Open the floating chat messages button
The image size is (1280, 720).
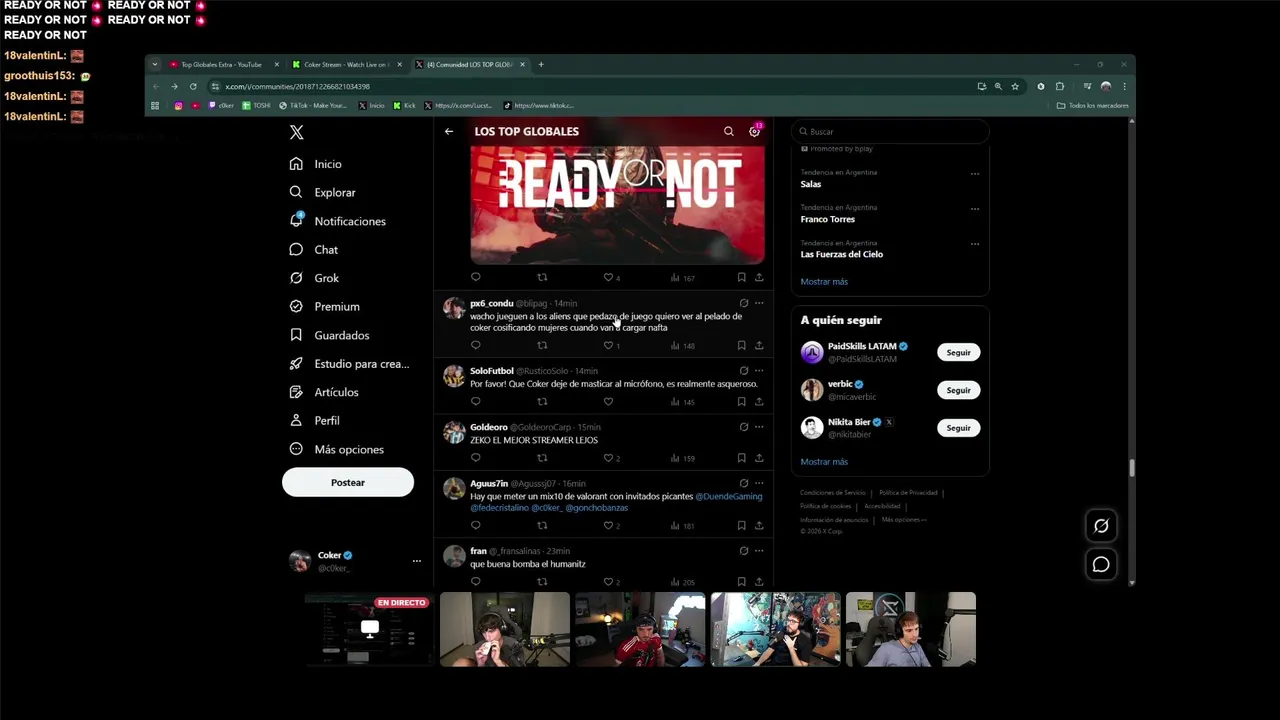click(1101, 565)
